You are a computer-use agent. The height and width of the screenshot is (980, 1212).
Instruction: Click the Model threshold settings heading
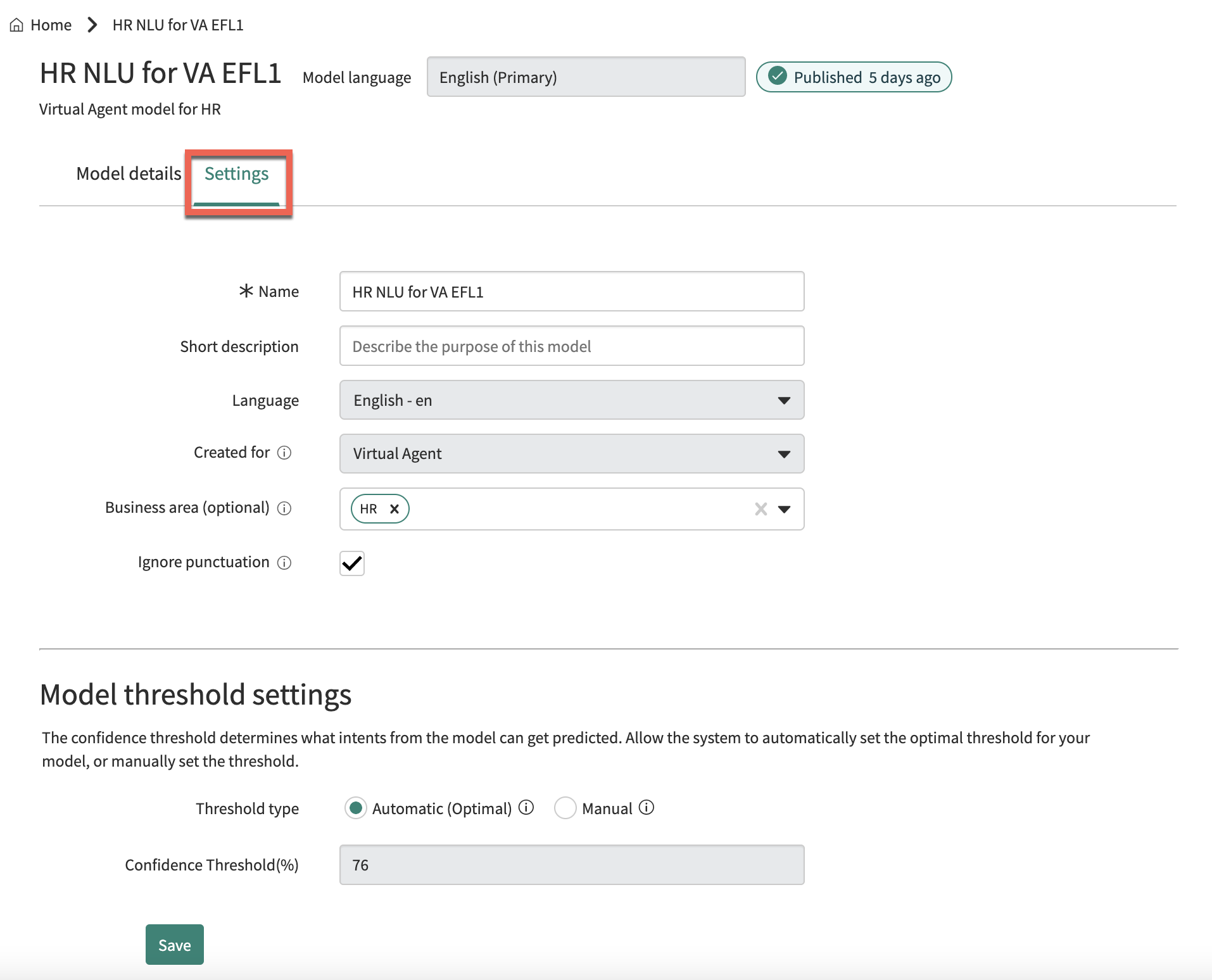pos(196,694)
